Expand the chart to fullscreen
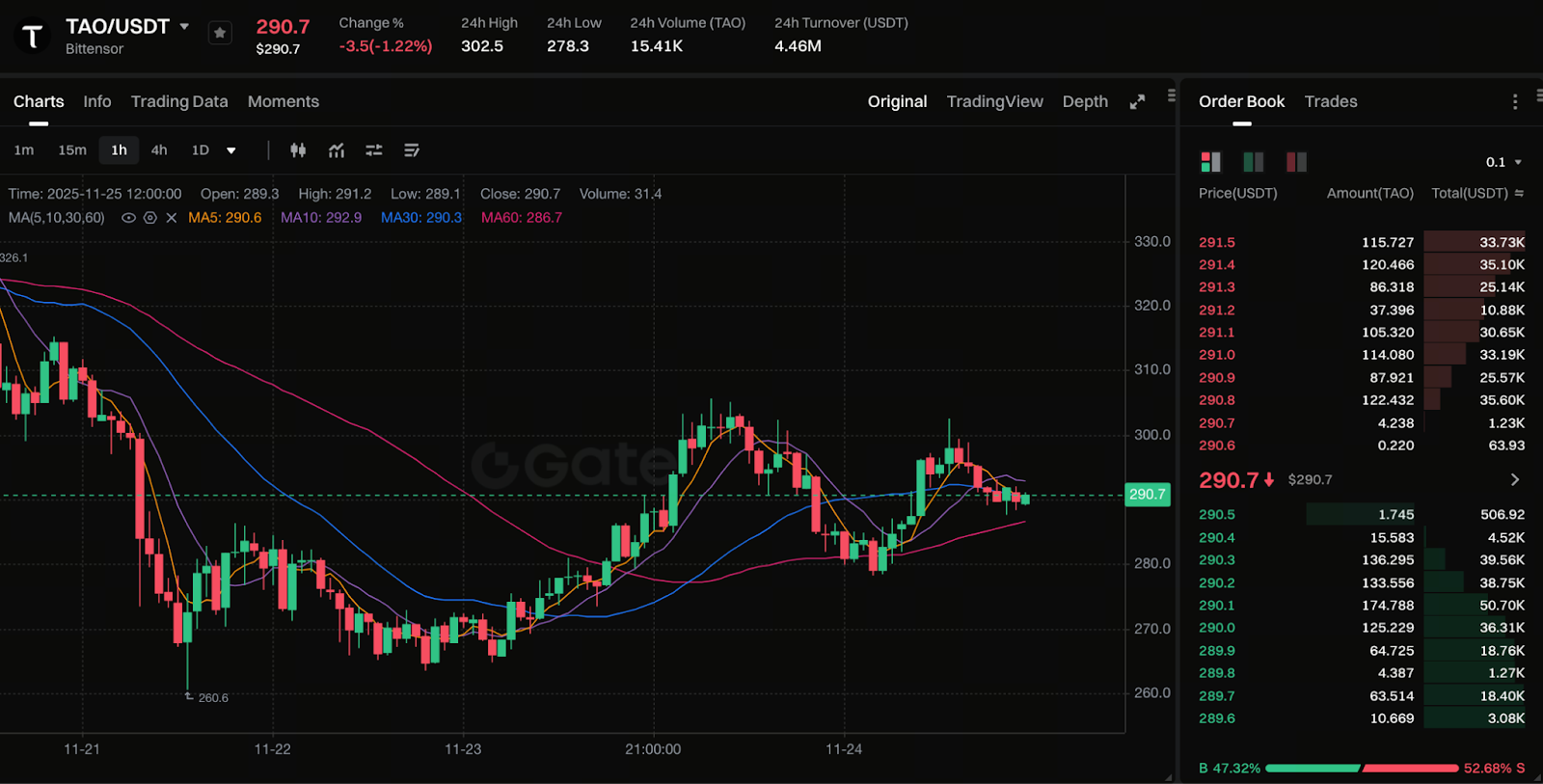 [x=1138, y=101]
